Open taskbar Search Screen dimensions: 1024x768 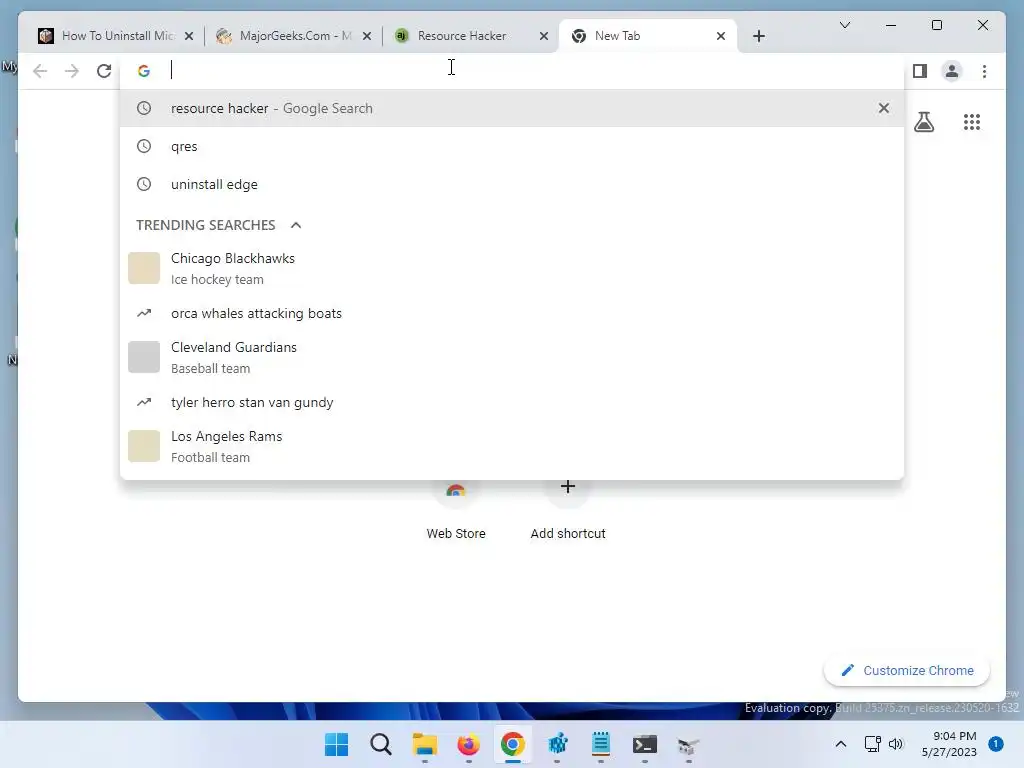381,744
